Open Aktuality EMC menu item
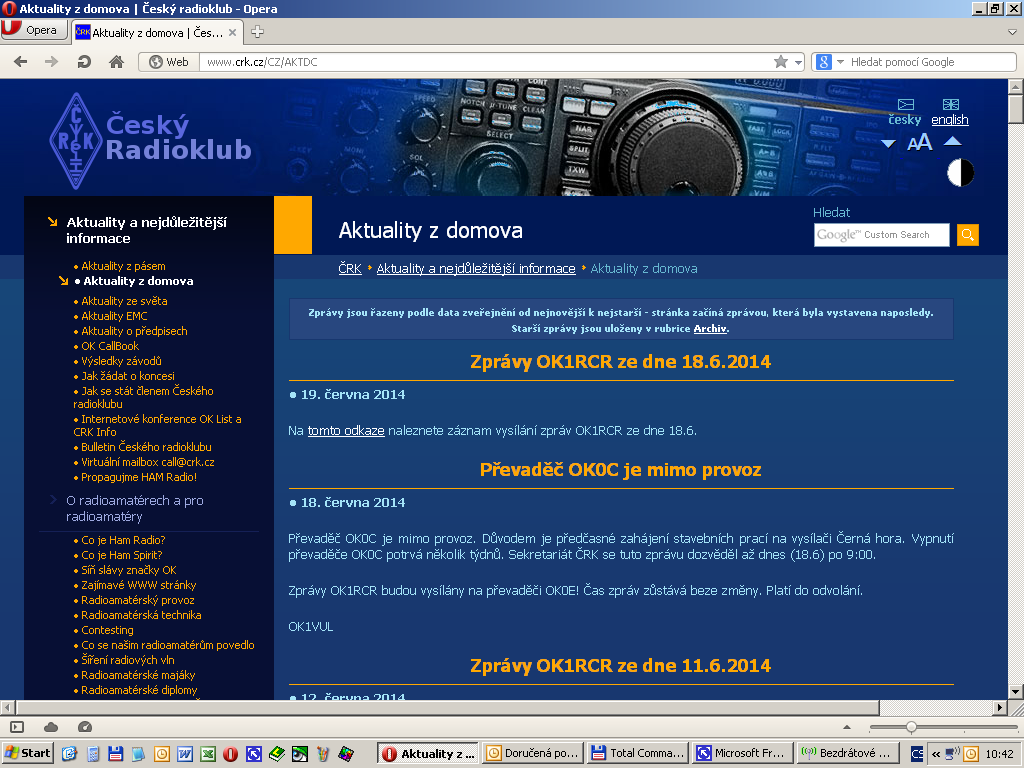Screen dimensions: 1024x768 [114, 316]
